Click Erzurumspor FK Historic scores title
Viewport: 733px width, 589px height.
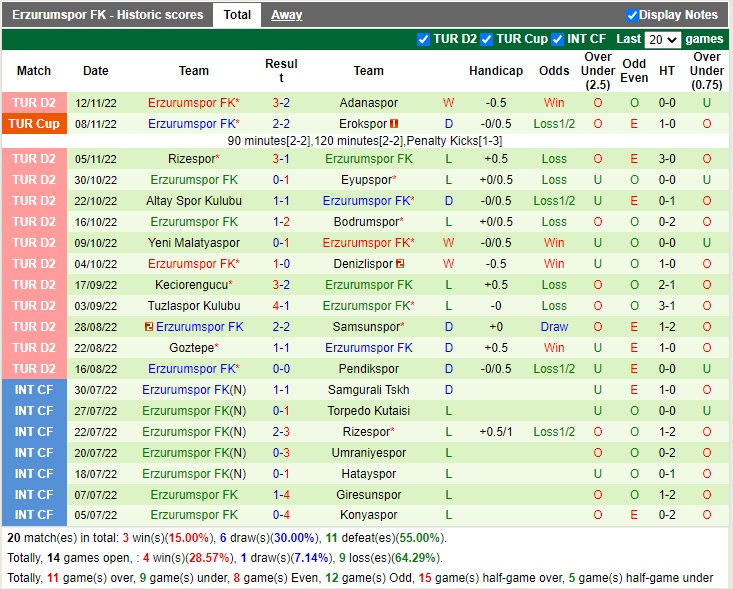tap(108, 15)
